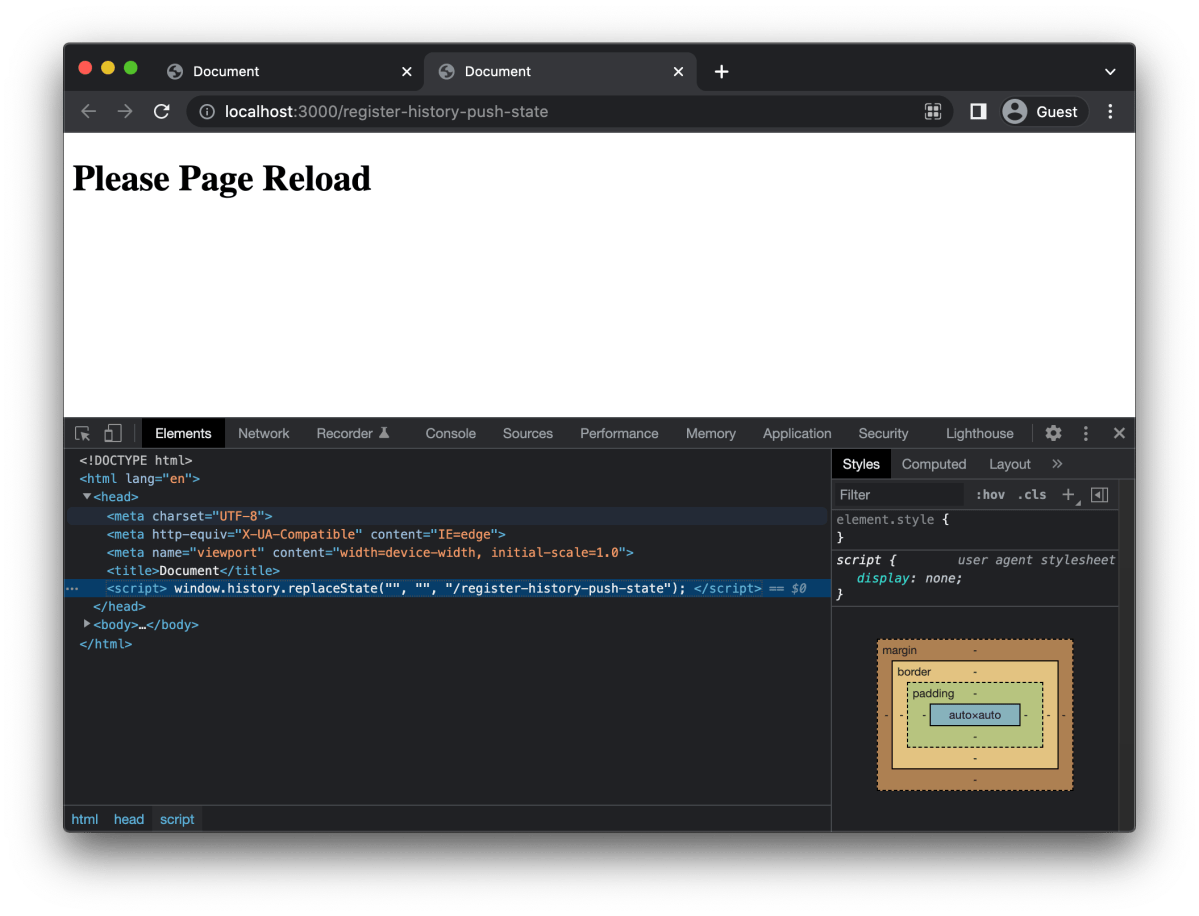Click the script breadcrumb
1199x916 pixels.
point(177,820)
